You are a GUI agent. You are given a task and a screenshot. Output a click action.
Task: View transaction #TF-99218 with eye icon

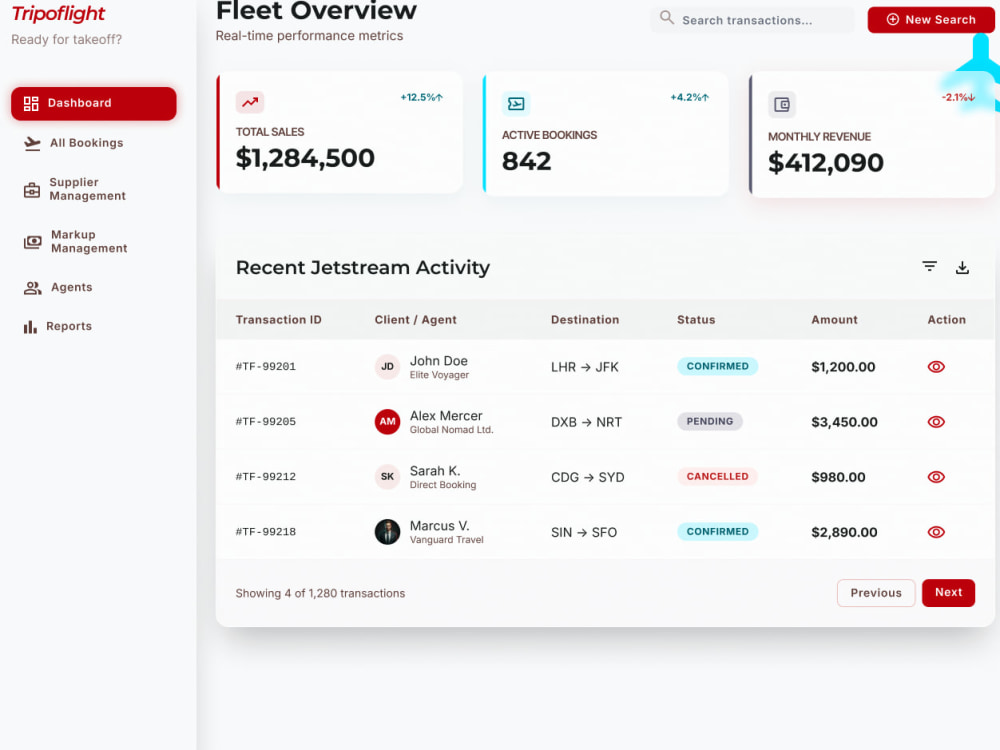[936, 532]
